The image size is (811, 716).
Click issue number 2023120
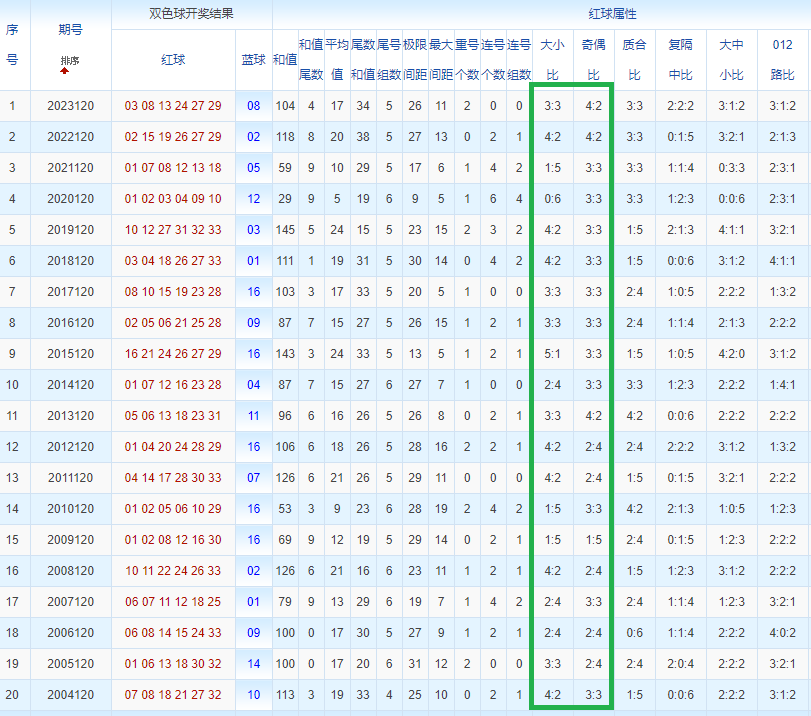click(x=71, y=106)
